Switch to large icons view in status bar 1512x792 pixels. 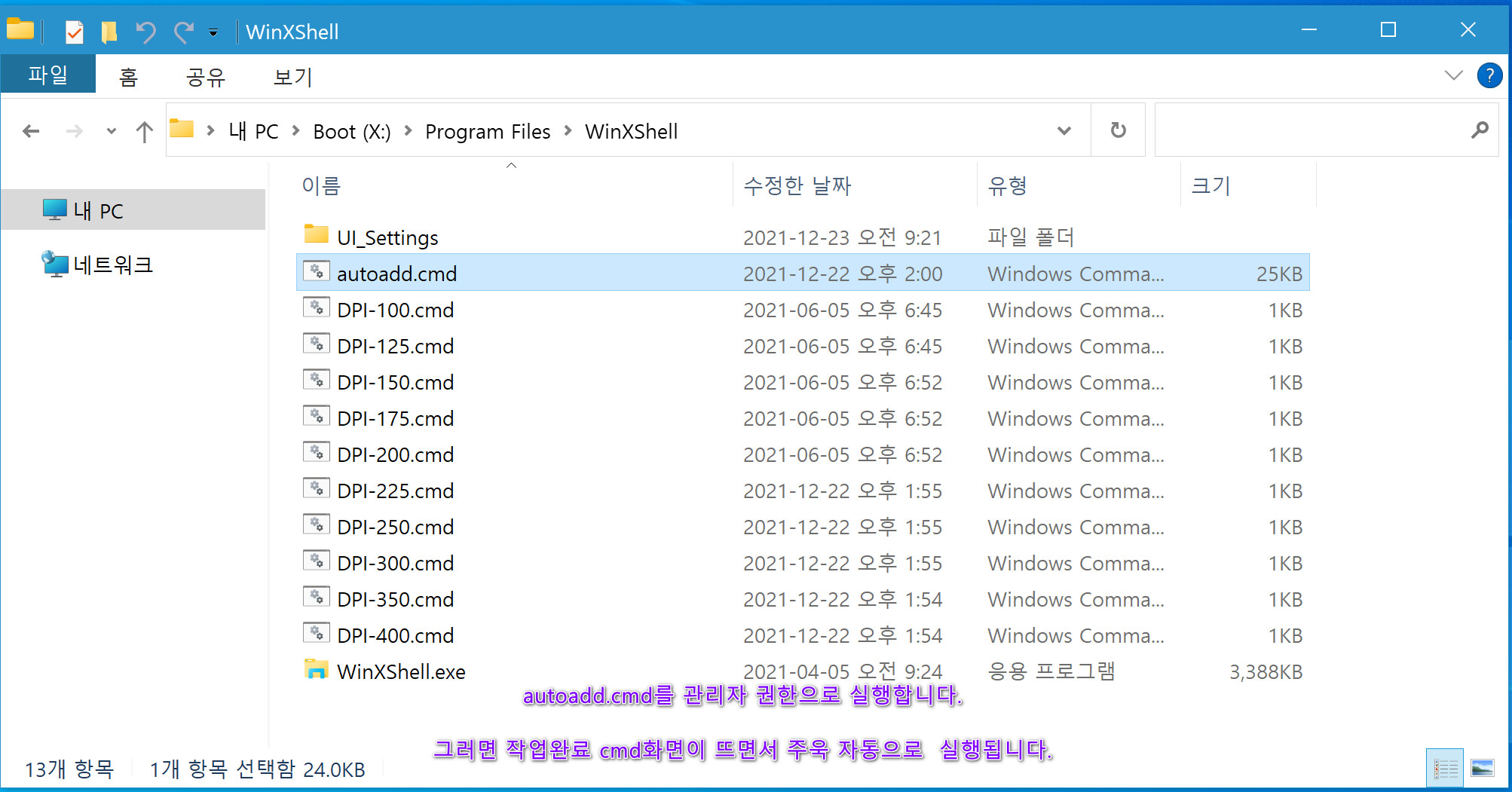[1482, 768]
